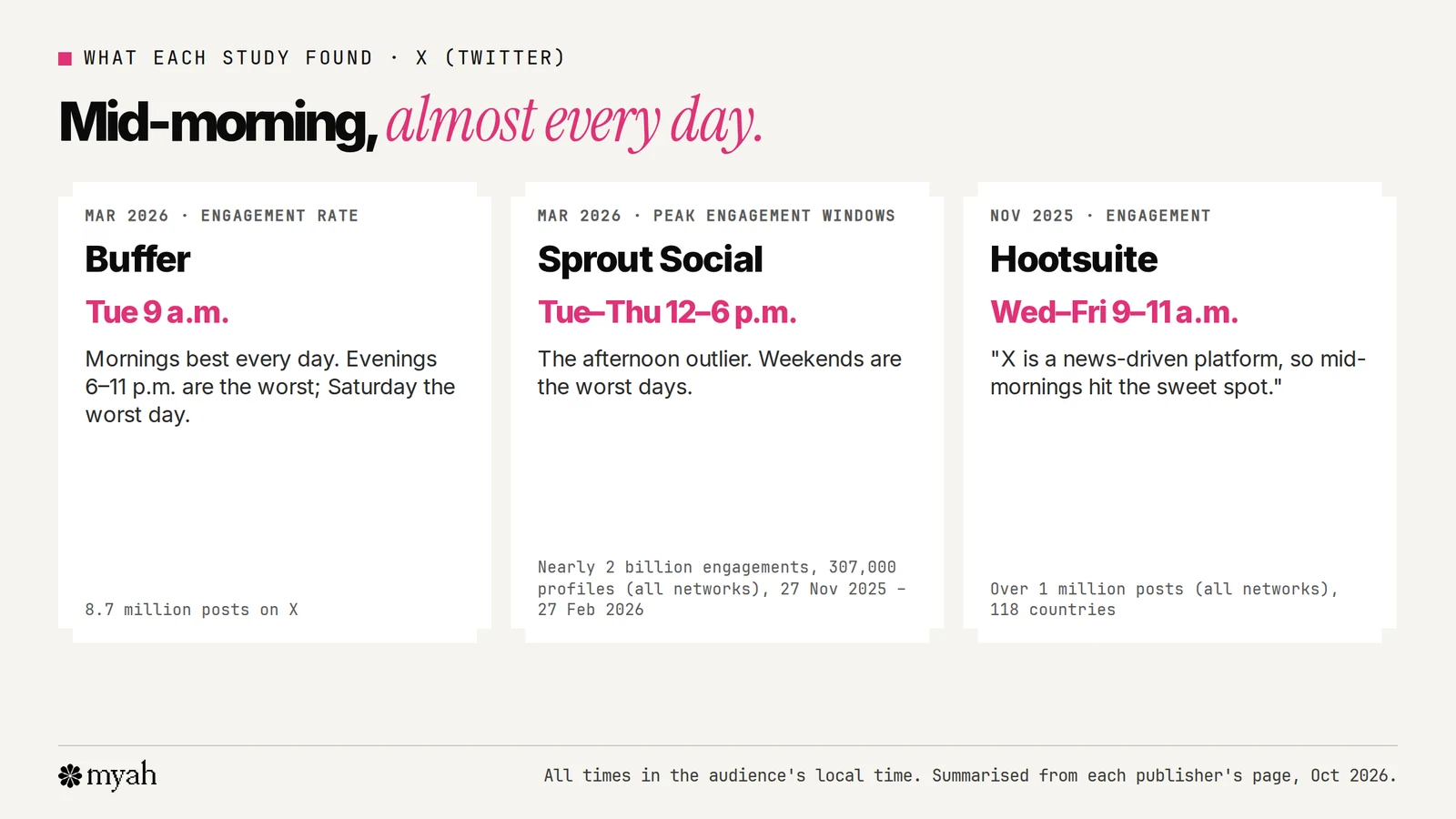The width and height of the screenshot is (1456, 819).
Task: Click the "myah" wordmark text
Action: tap(122, 775)
